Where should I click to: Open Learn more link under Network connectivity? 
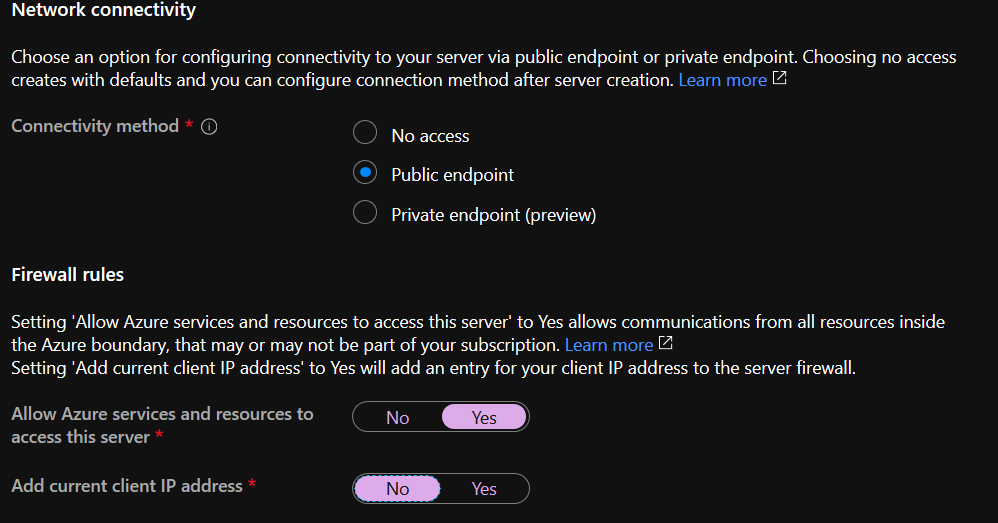(x=722, y=80)
